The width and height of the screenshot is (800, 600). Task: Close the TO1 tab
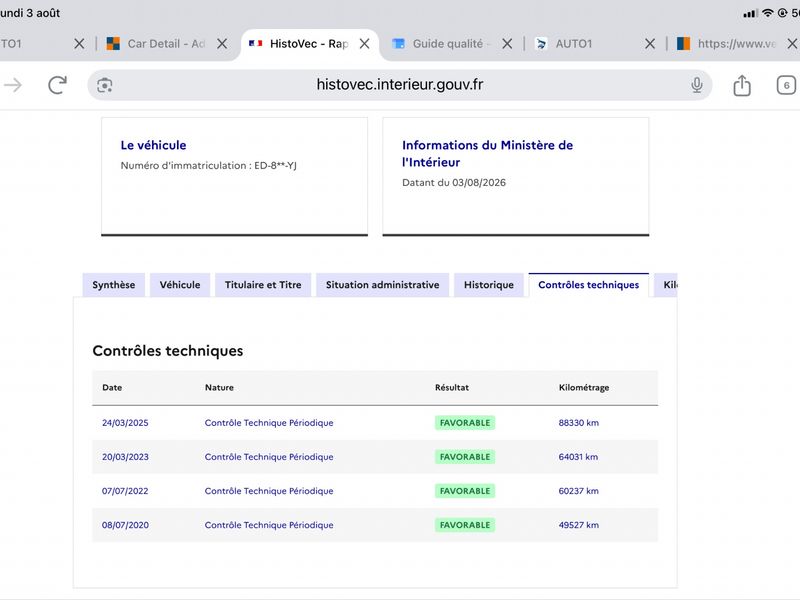tap(79, 44)
